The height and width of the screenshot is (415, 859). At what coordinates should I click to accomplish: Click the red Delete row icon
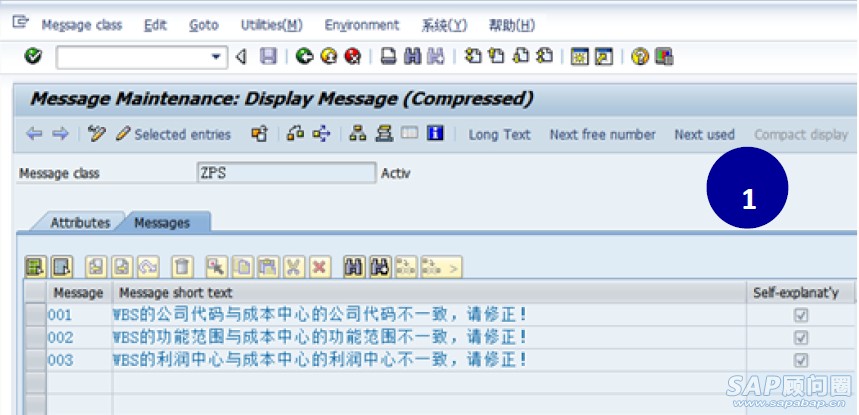[x=319, y=266]
